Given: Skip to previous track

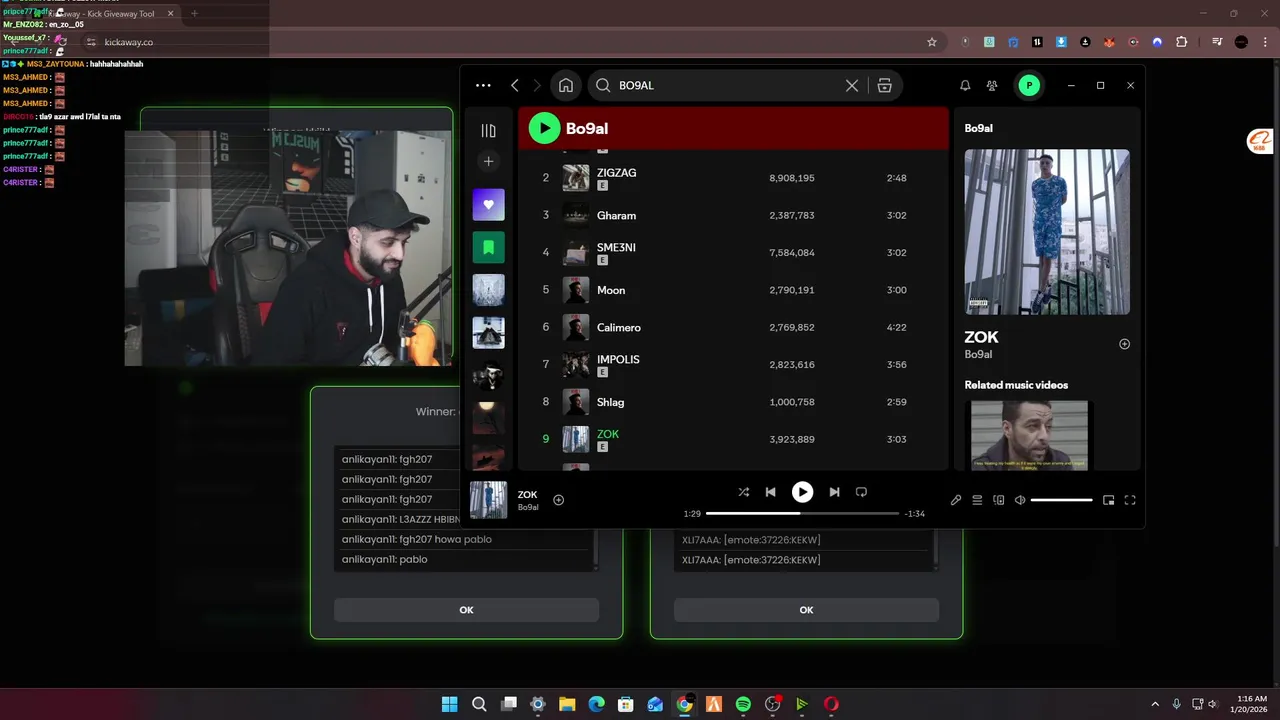Looking at the screenshot, I should tap(770, 492).
